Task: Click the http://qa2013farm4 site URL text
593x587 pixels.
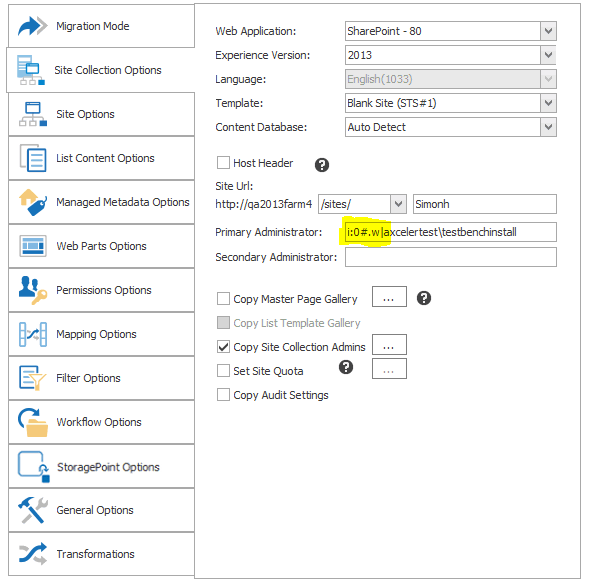Action: pos(264,204)
